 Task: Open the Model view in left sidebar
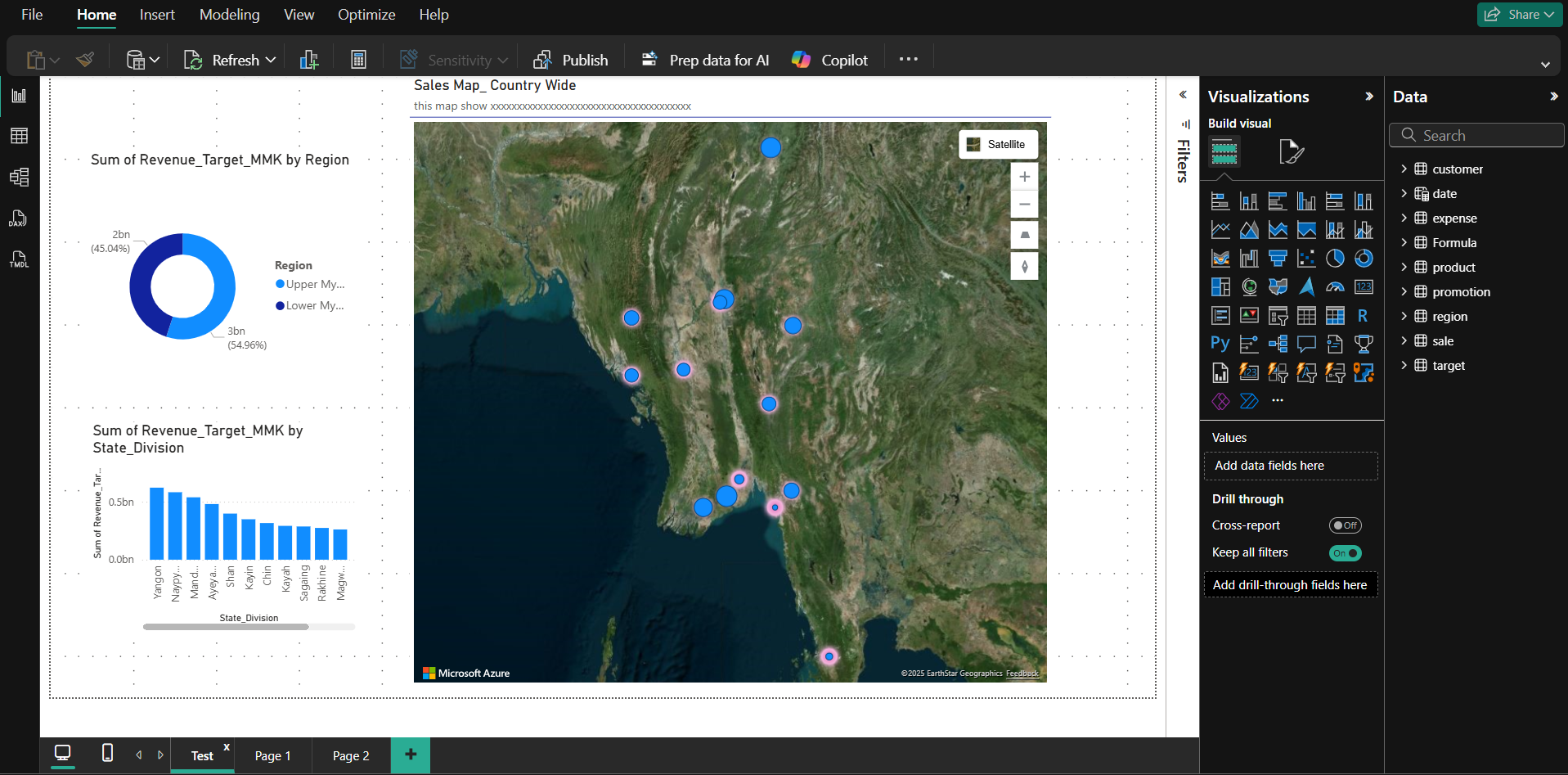(x=19, y=177)
